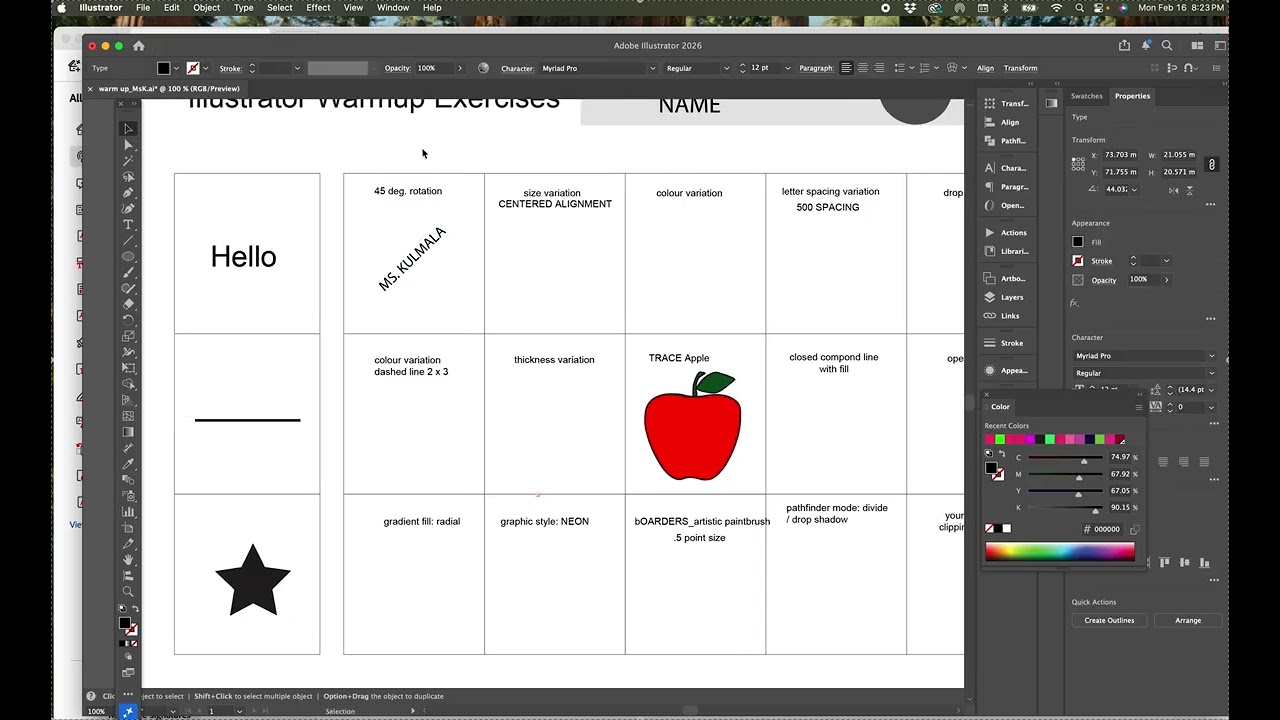The height and width of the screenshot is (720, 1280).
Task: Click the hex color value field
Action: click(x=1109, y=529)
